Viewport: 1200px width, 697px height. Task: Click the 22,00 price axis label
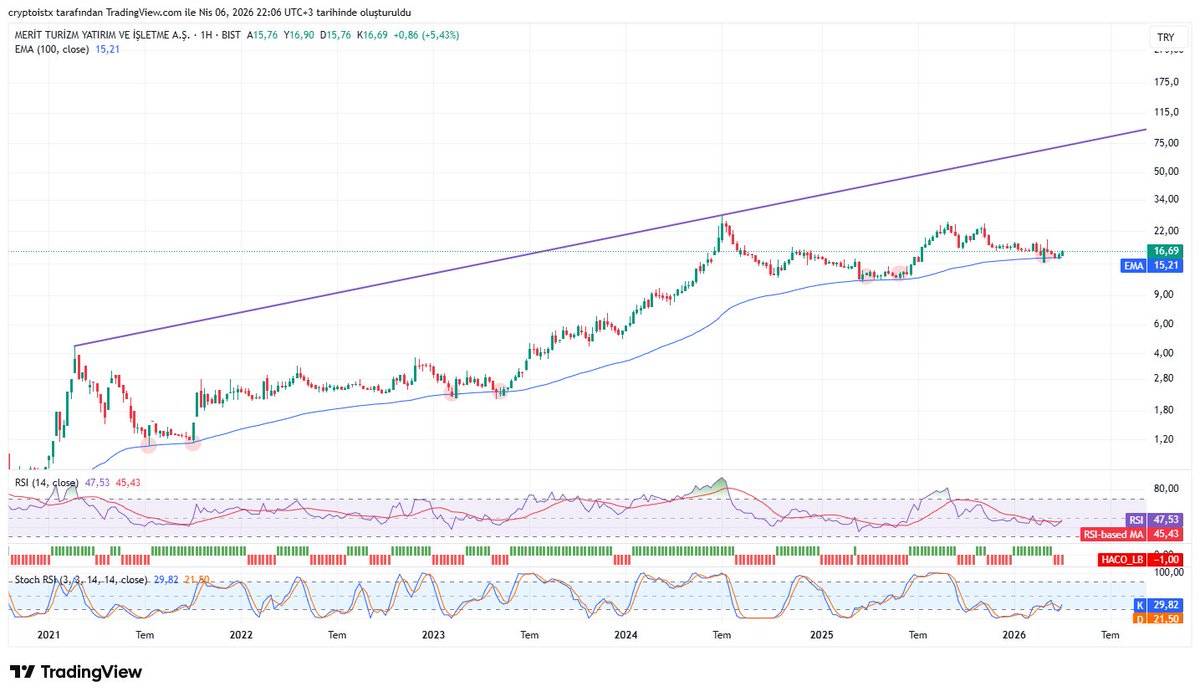click(1165, 230)
